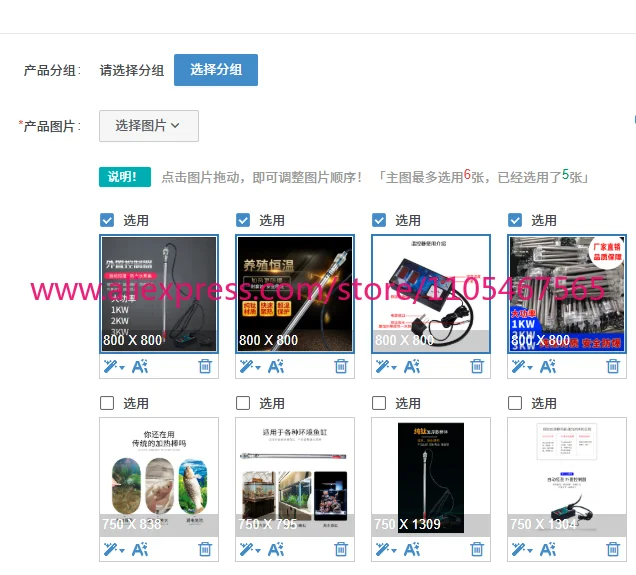The height and width of the screenshot is (575, 636).
Task: Click AI text icon under 养殖恒温 image
Action: [276, 367]
